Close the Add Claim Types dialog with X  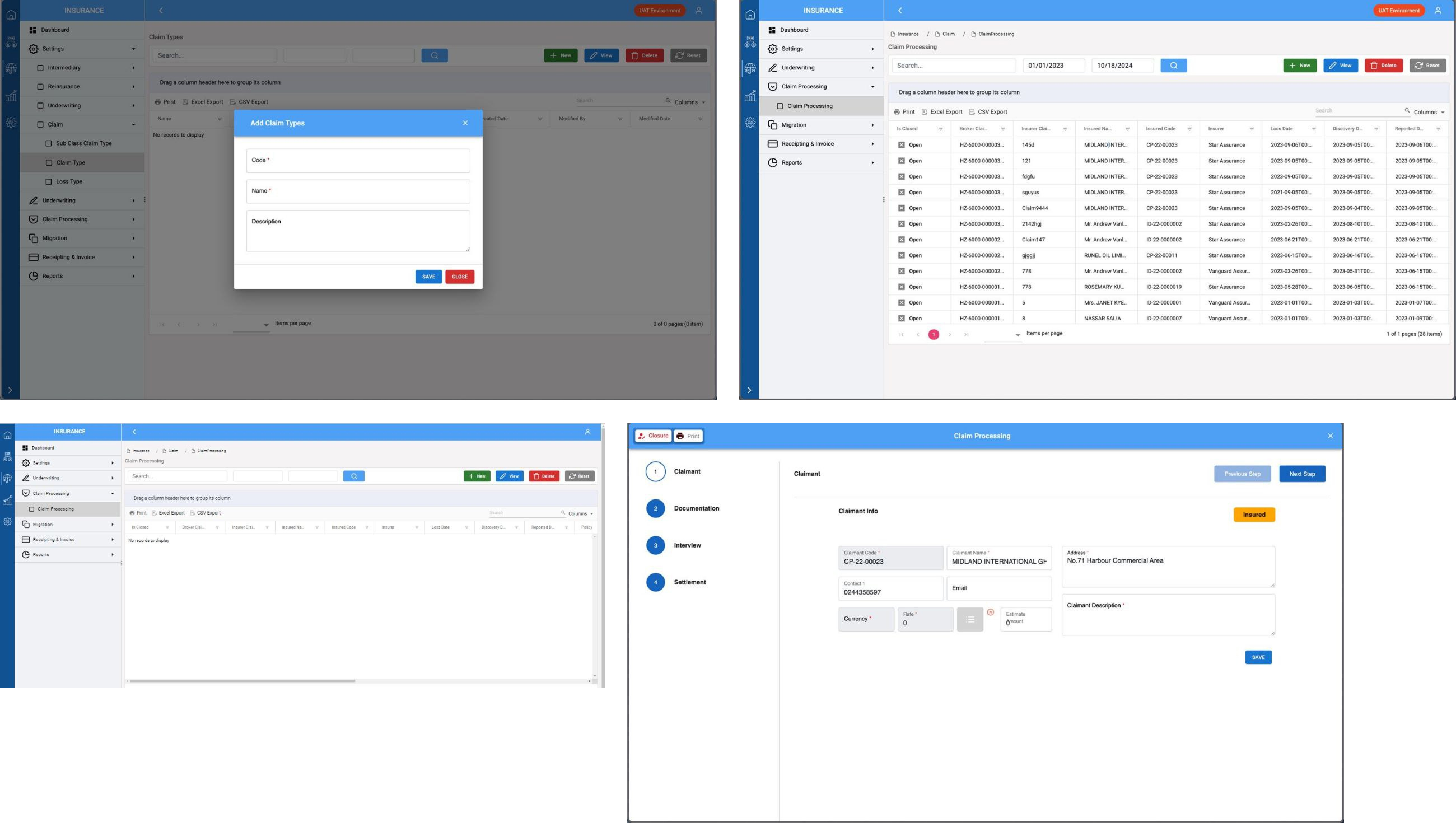tap(465, 123)
